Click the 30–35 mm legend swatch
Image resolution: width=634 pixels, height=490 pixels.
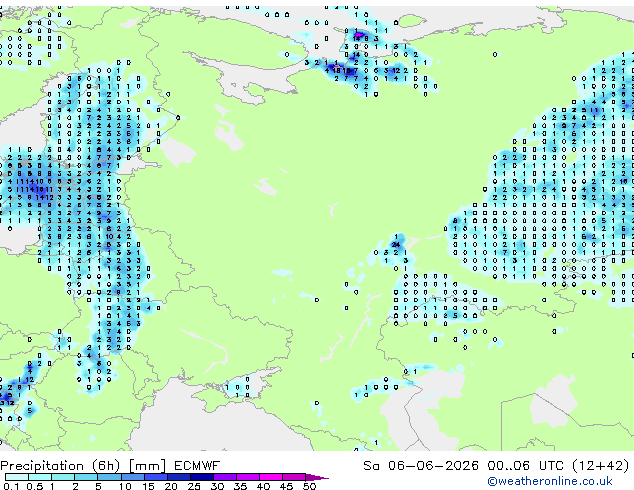pos(224,477)
